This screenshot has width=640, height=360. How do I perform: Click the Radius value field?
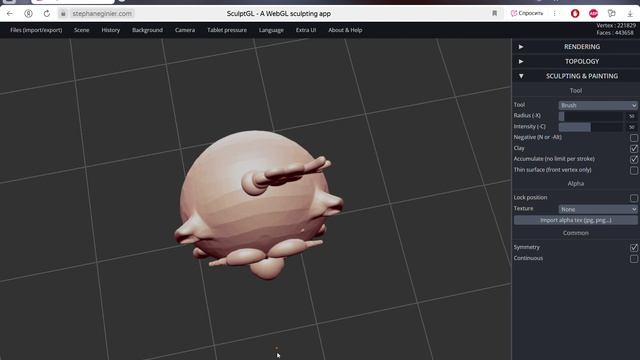[631, 116]
